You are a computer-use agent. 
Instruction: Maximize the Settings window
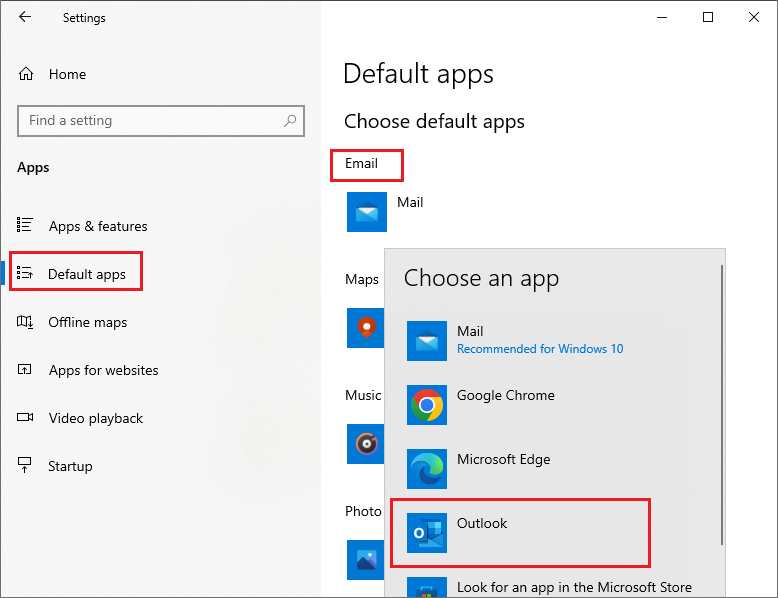click(x=708, y=17)
